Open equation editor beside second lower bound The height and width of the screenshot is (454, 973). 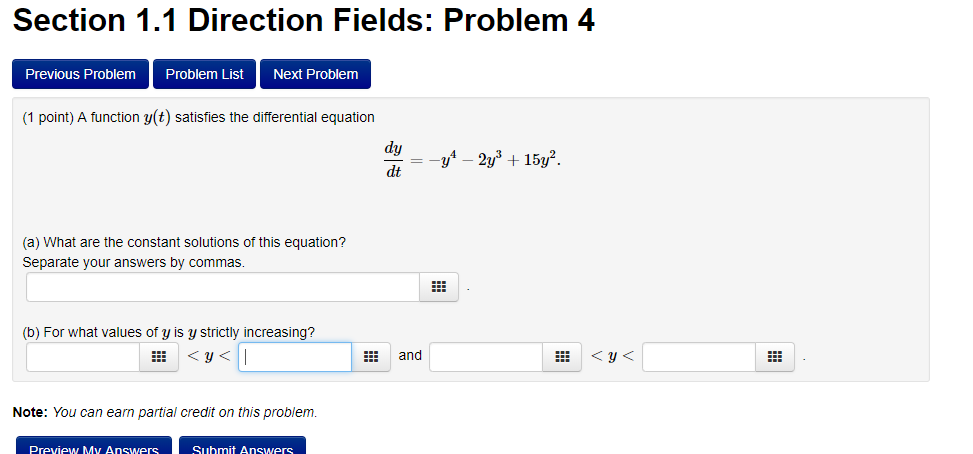(562, 357)
